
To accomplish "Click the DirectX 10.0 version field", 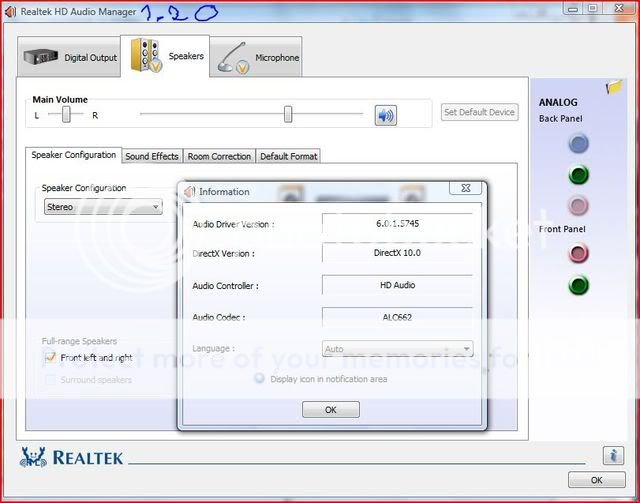I will tap(398, 253).
